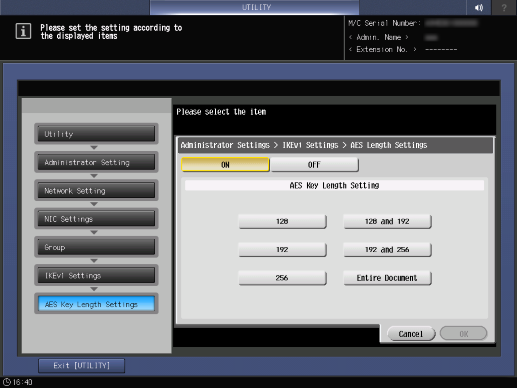The image size is (517, 388).
Task: Click the clock icon in status bar
Action: tap(7, 382)
